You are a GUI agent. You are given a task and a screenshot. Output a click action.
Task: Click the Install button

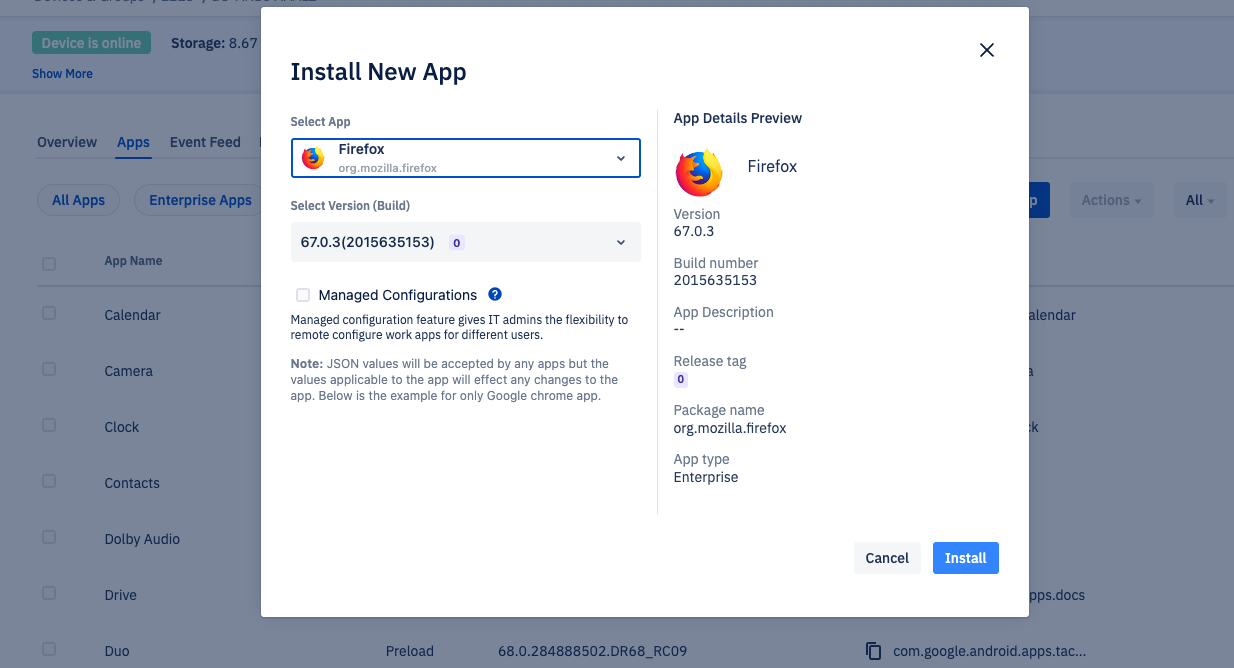966,558
